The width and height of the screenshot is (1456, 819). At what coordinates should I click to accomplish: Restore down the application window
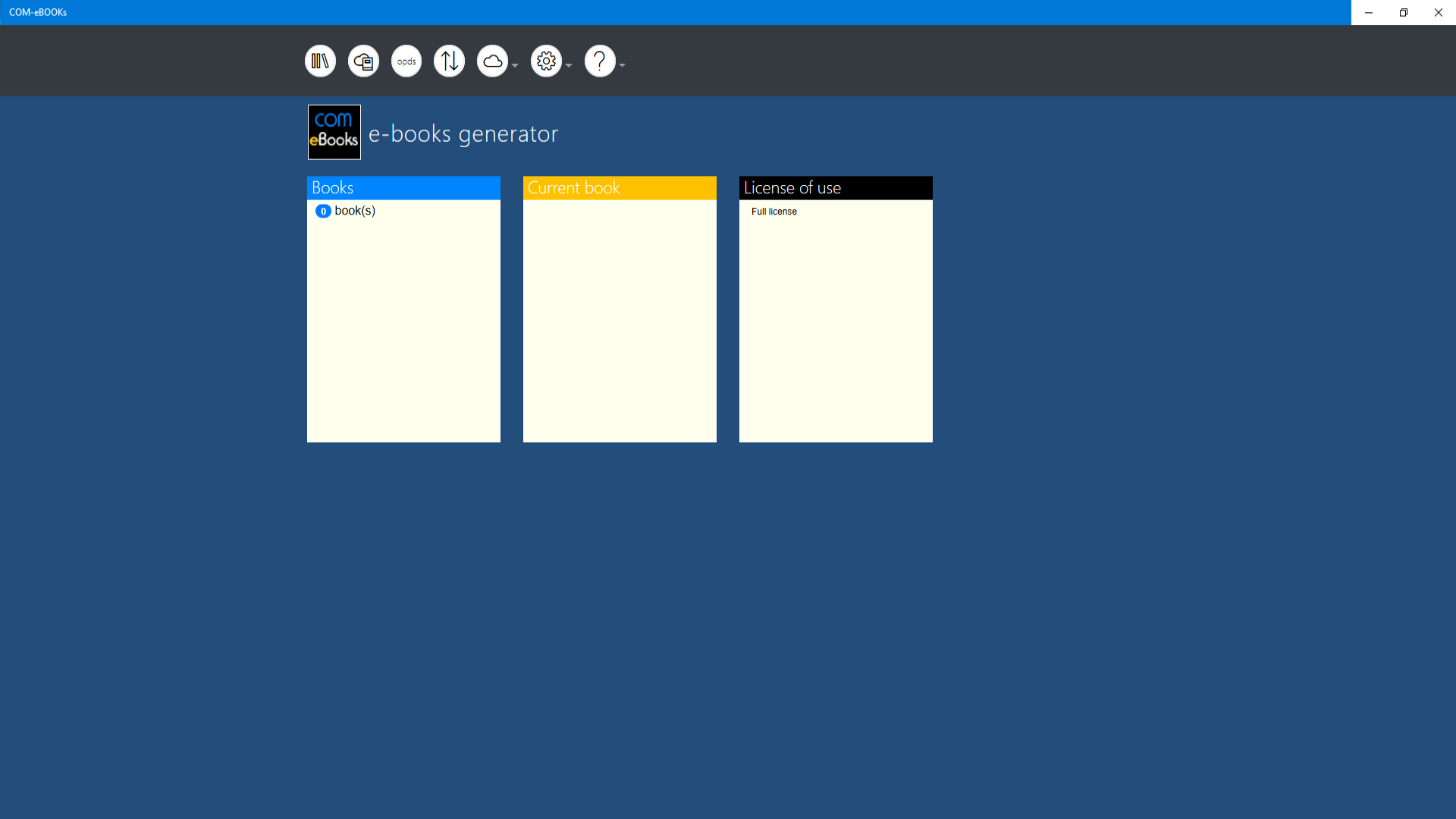pyautogui.click(x=1403, y=12)
